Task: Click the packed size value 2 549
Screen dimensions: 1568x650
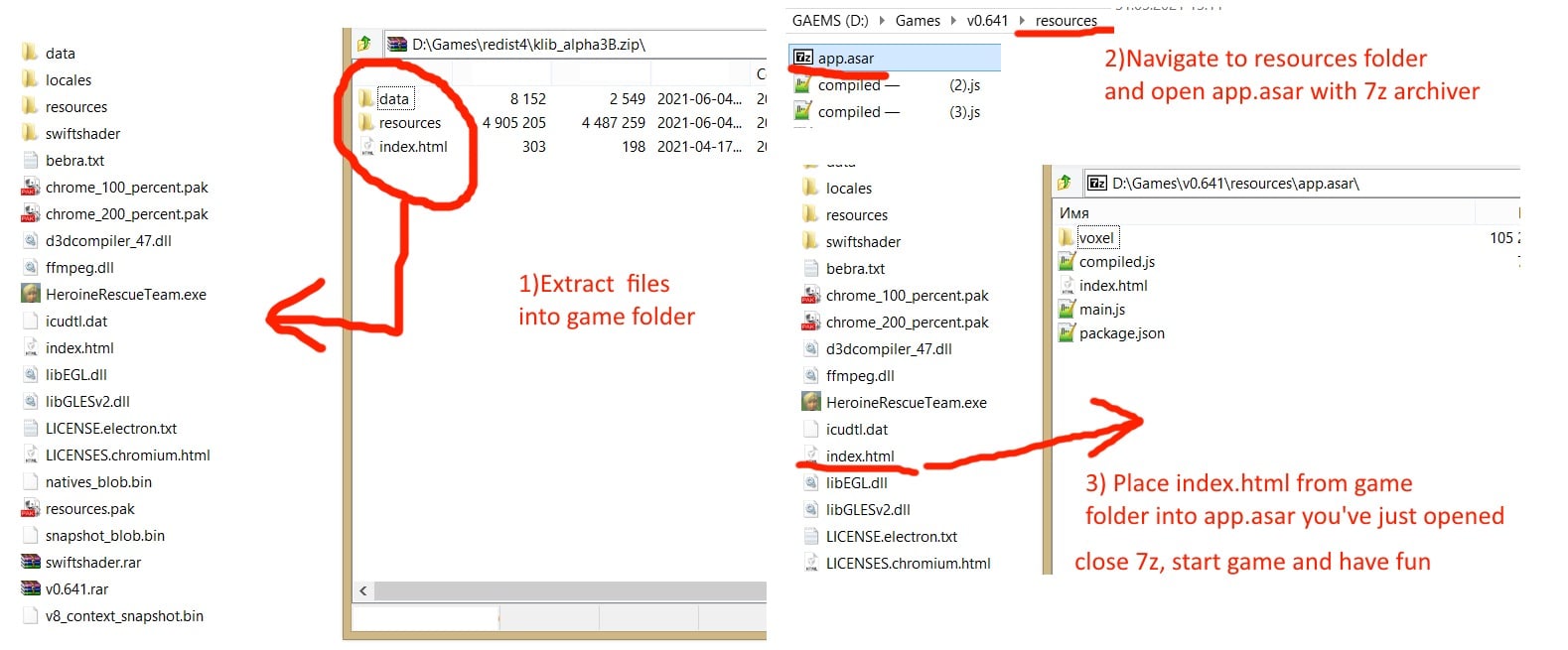Action: point(628,99)
